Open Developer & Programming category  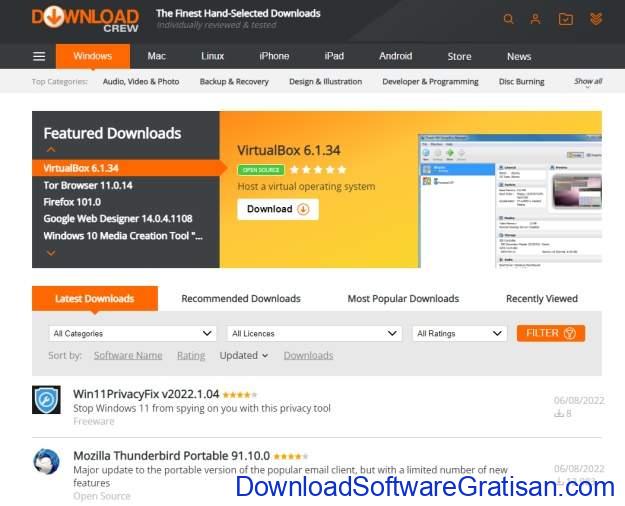point(430,82)
